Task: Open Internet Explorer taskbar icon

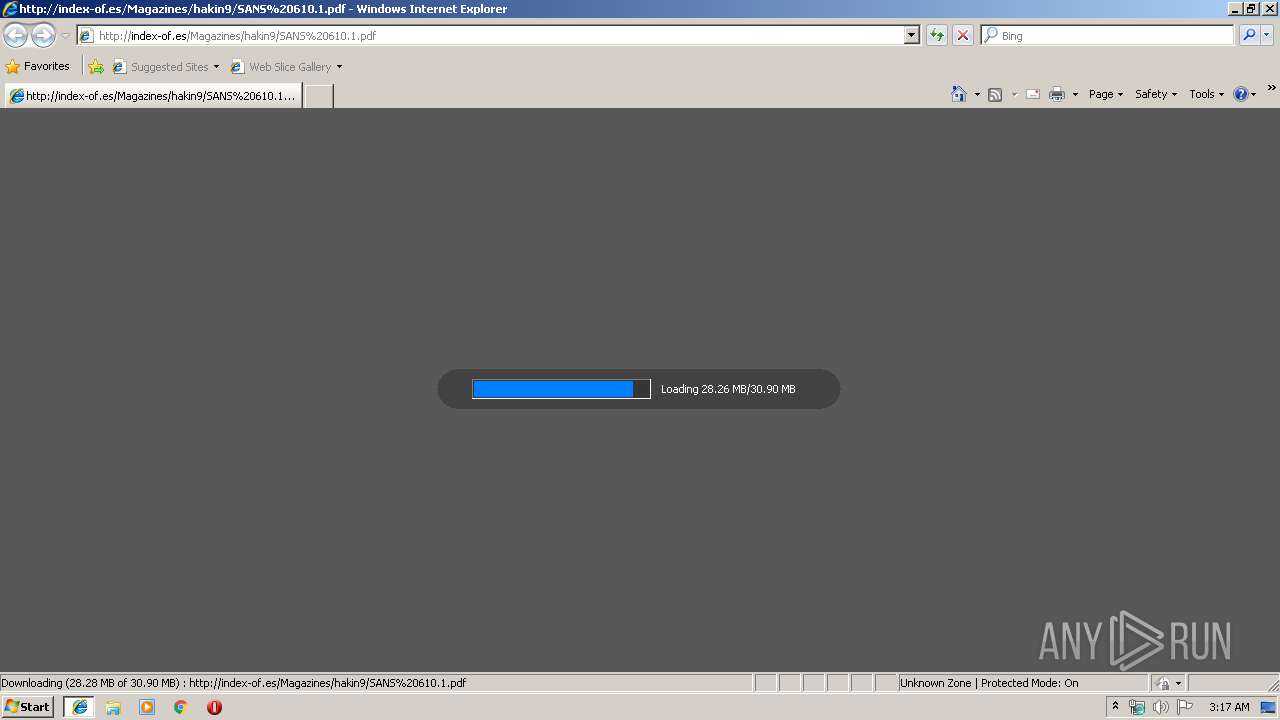Action: 80,707
